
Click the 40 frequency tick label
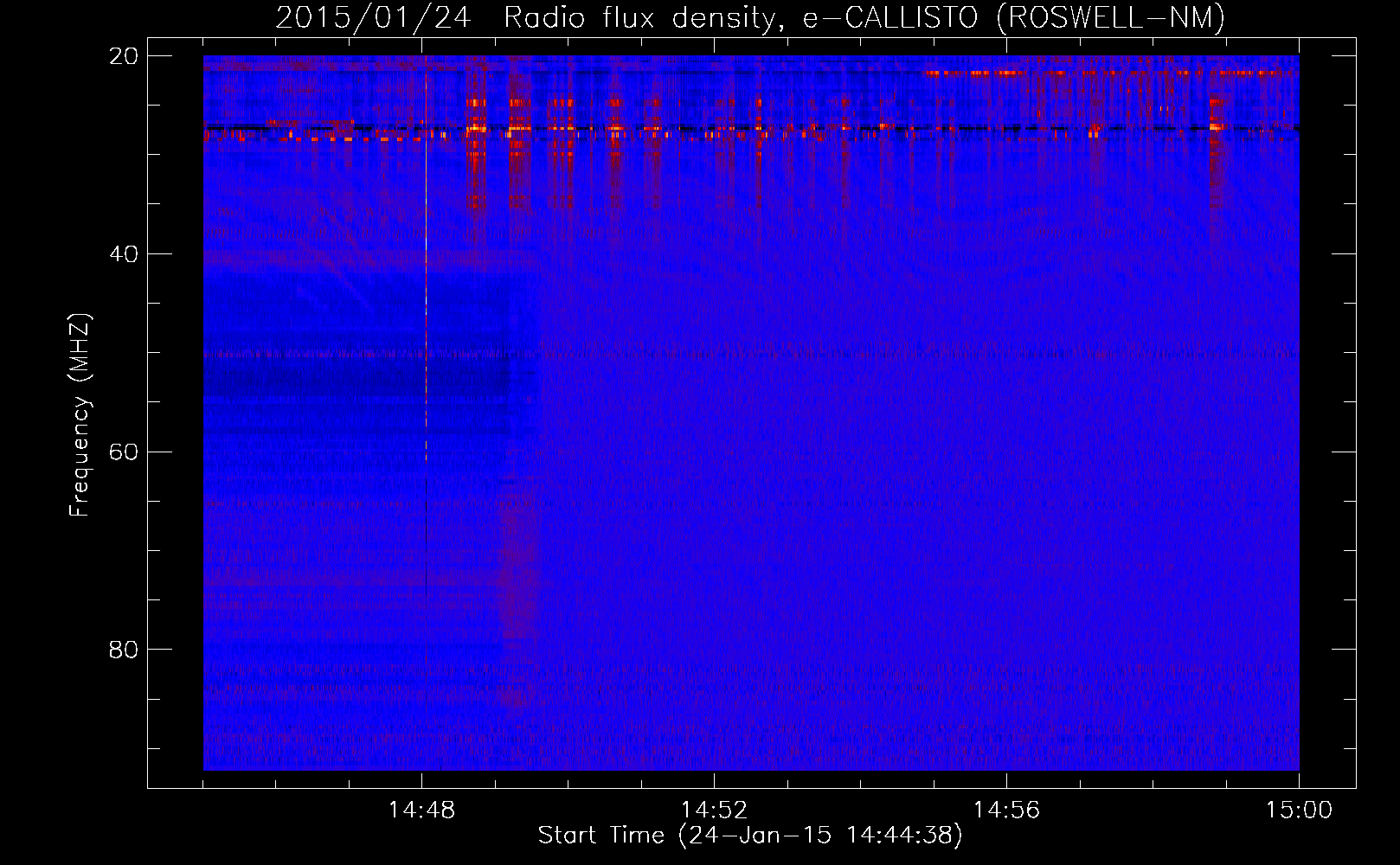tap(124, 254)
